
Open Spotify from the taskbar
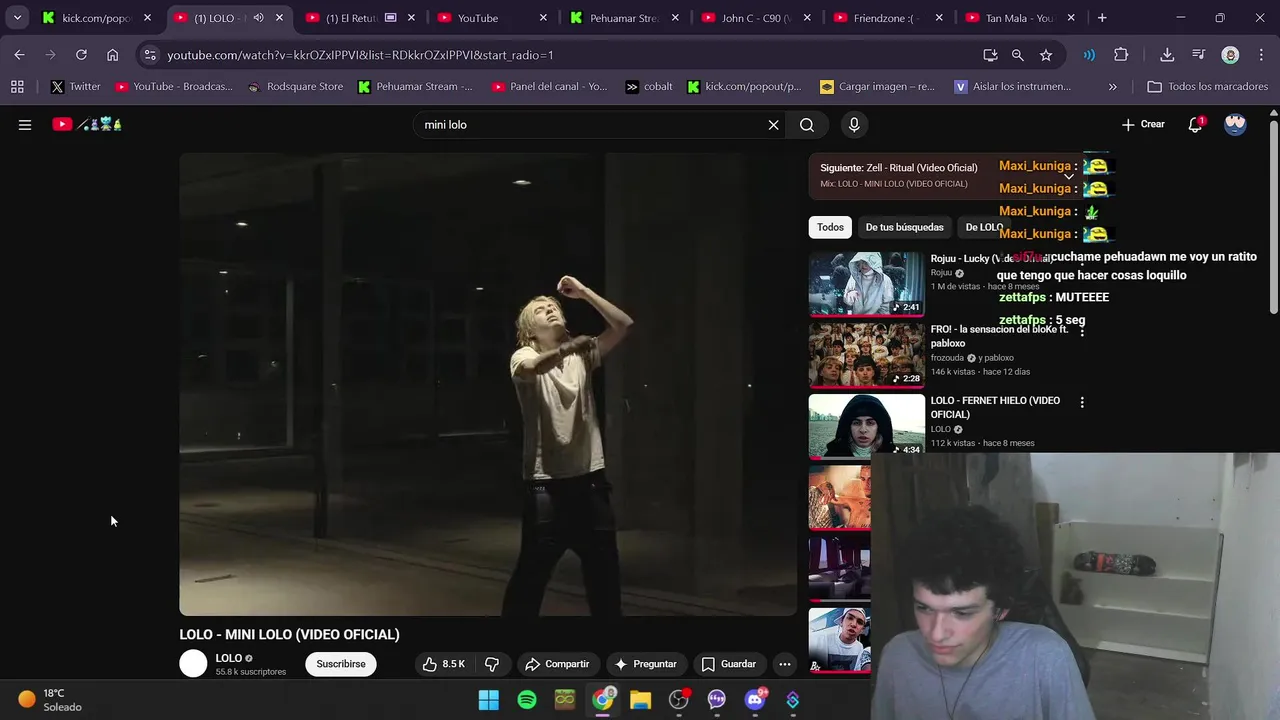click(x=527, y=700)
